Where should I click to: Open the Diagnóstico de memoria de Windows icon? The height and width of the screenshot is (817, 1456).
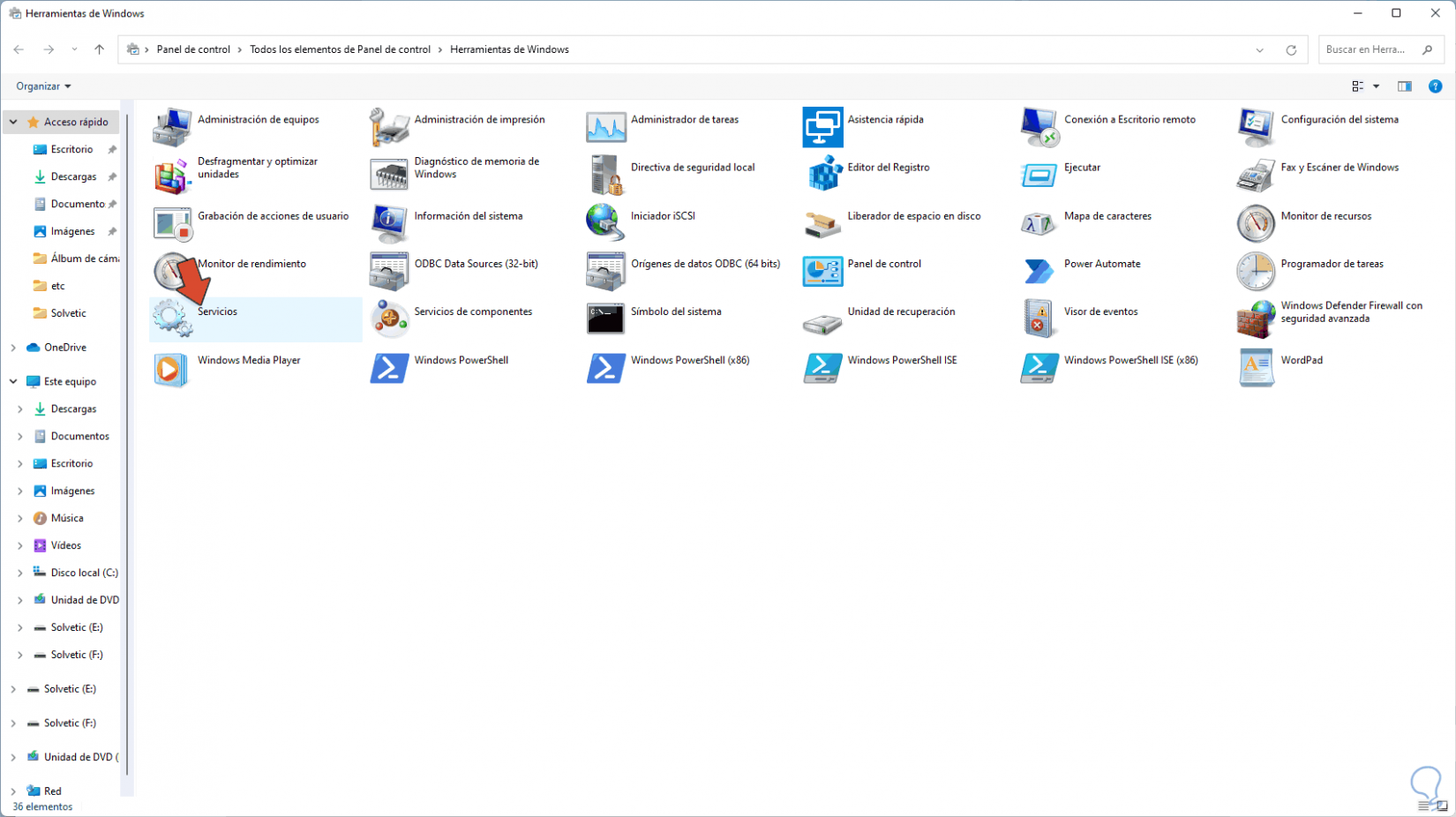click(x=389, y=175)
